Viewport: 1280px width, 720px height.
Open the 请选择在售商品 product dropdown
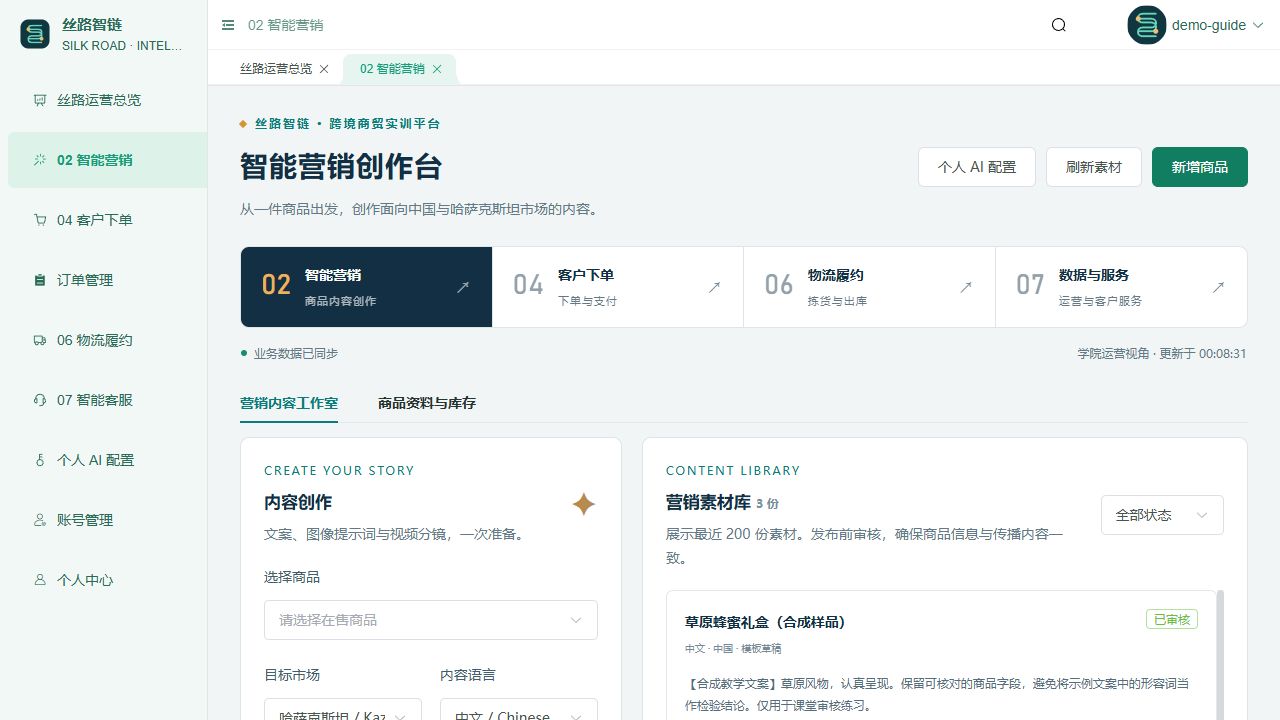coord(431,620)
